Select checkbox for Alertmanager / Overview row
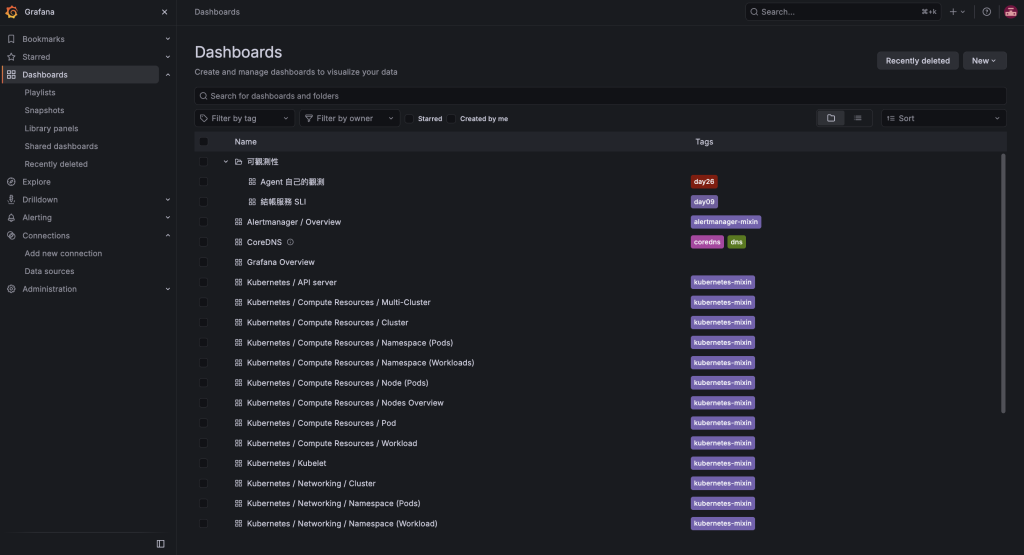Image resolution: width=1024 pixels, height=555 pixels. (x=204, y=222)
